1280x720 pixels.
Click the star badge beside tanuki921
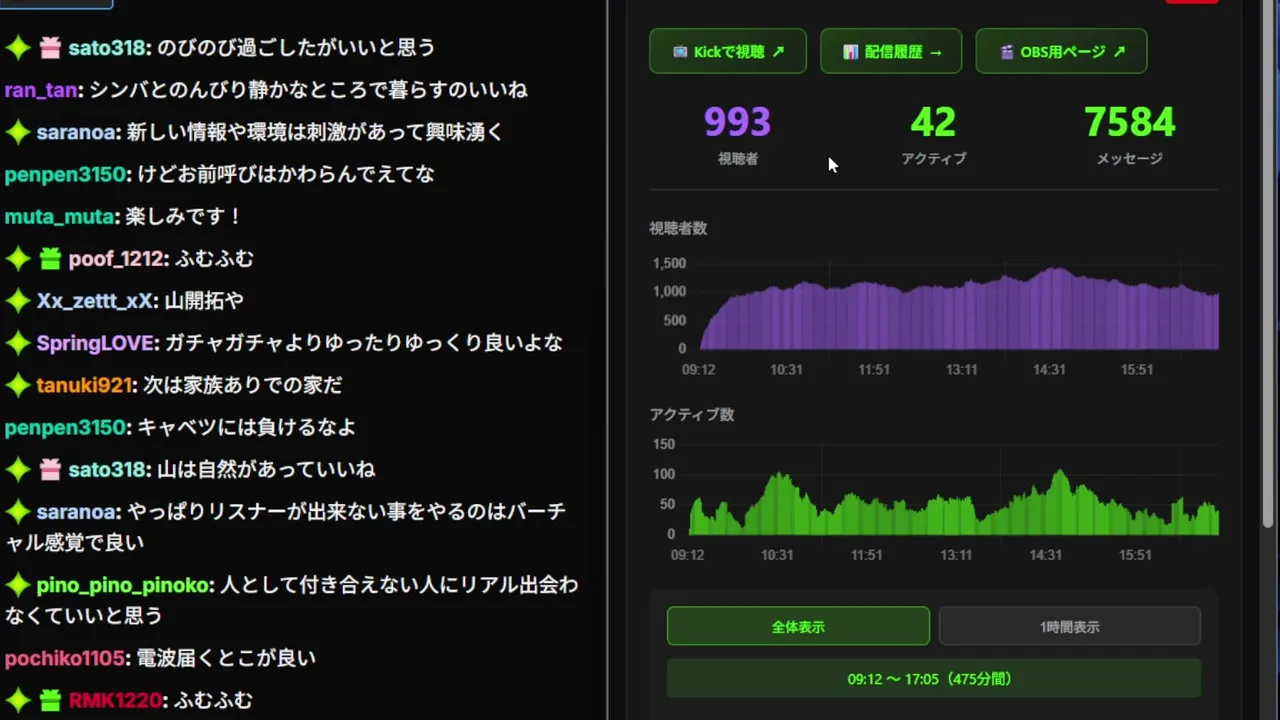(17, 385)
